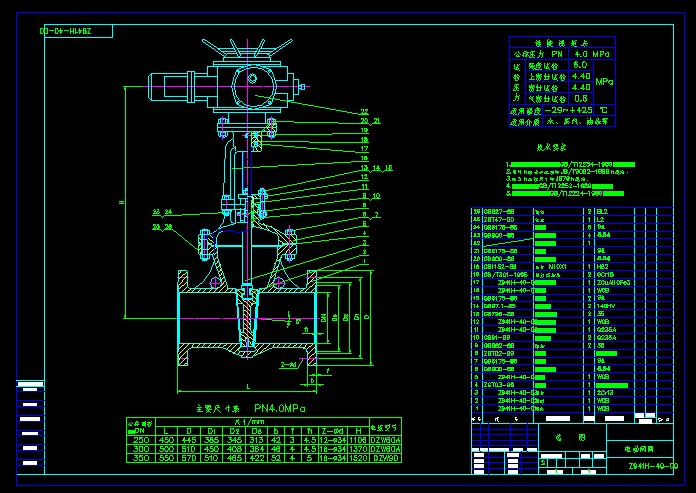Select the 1520 value in H column

coord(357,459)
